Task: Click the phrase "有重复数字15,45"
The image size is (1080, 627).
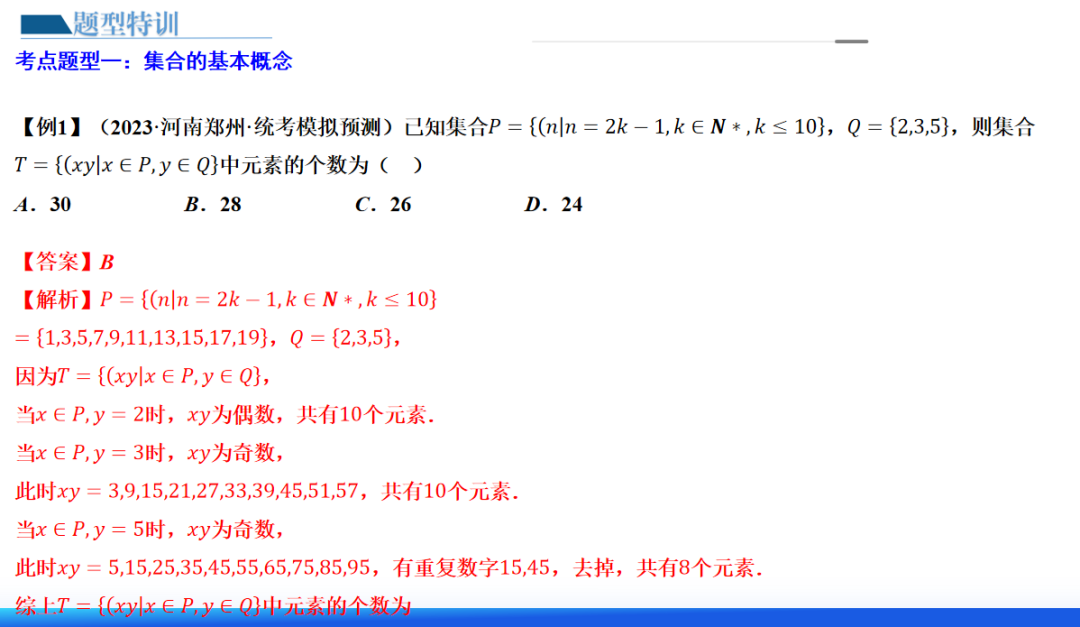Action: click(x=472, y=568)
